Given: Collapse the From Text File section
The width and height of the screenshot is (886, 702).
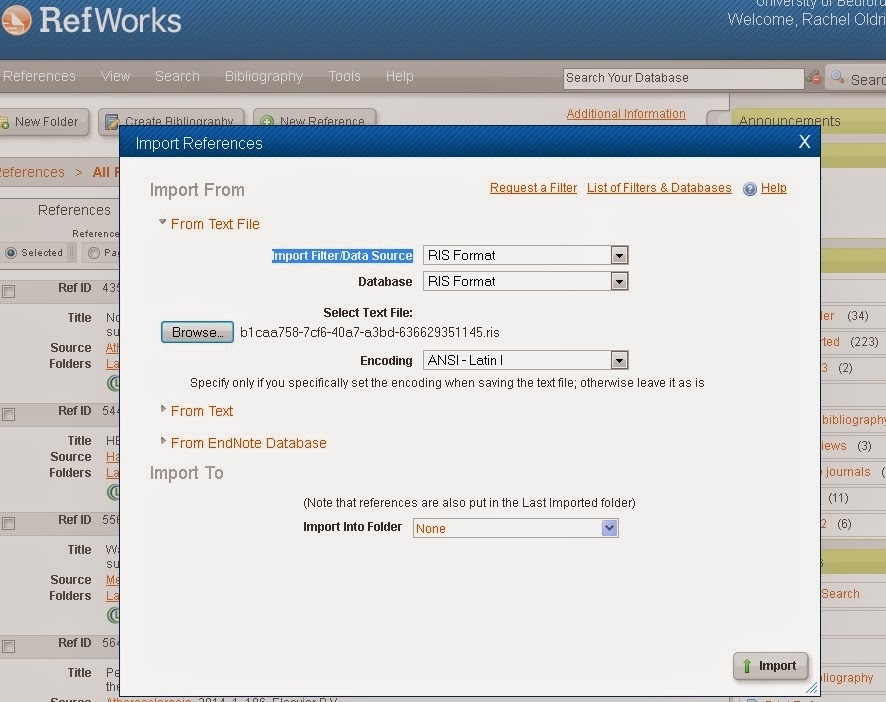Looking at the screenshot, I should click(163, 223).
